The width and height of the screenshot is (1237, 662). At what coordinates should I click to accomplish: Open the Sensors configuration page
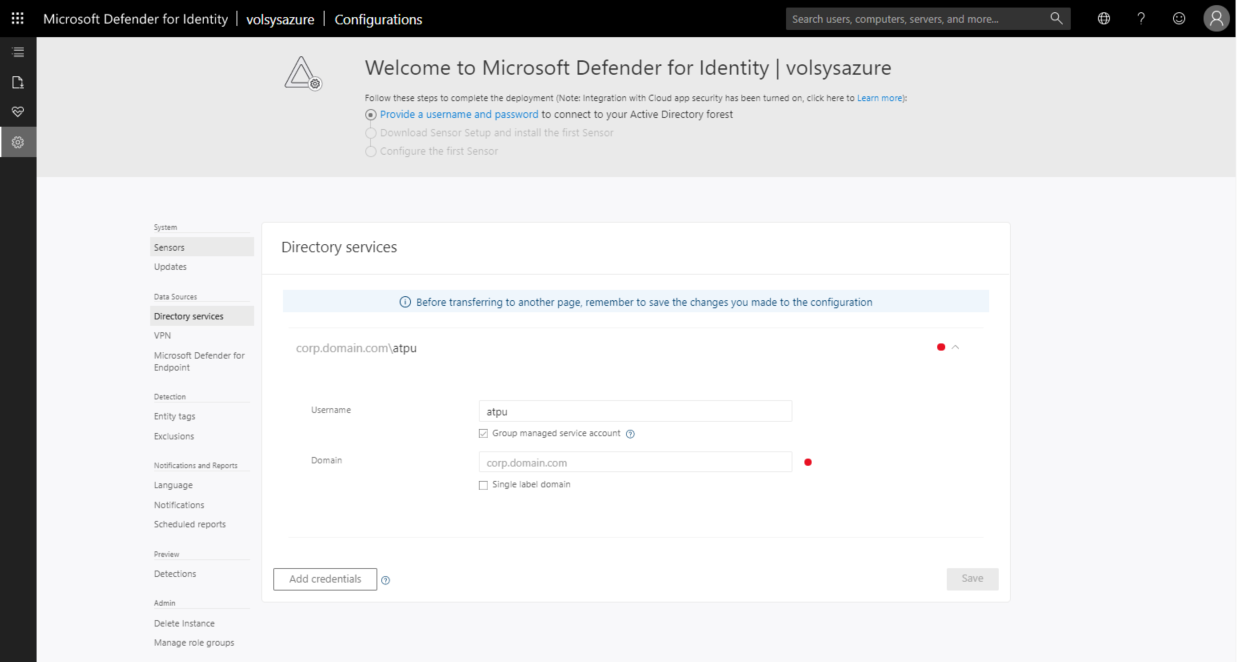click(x=168, y=247)
